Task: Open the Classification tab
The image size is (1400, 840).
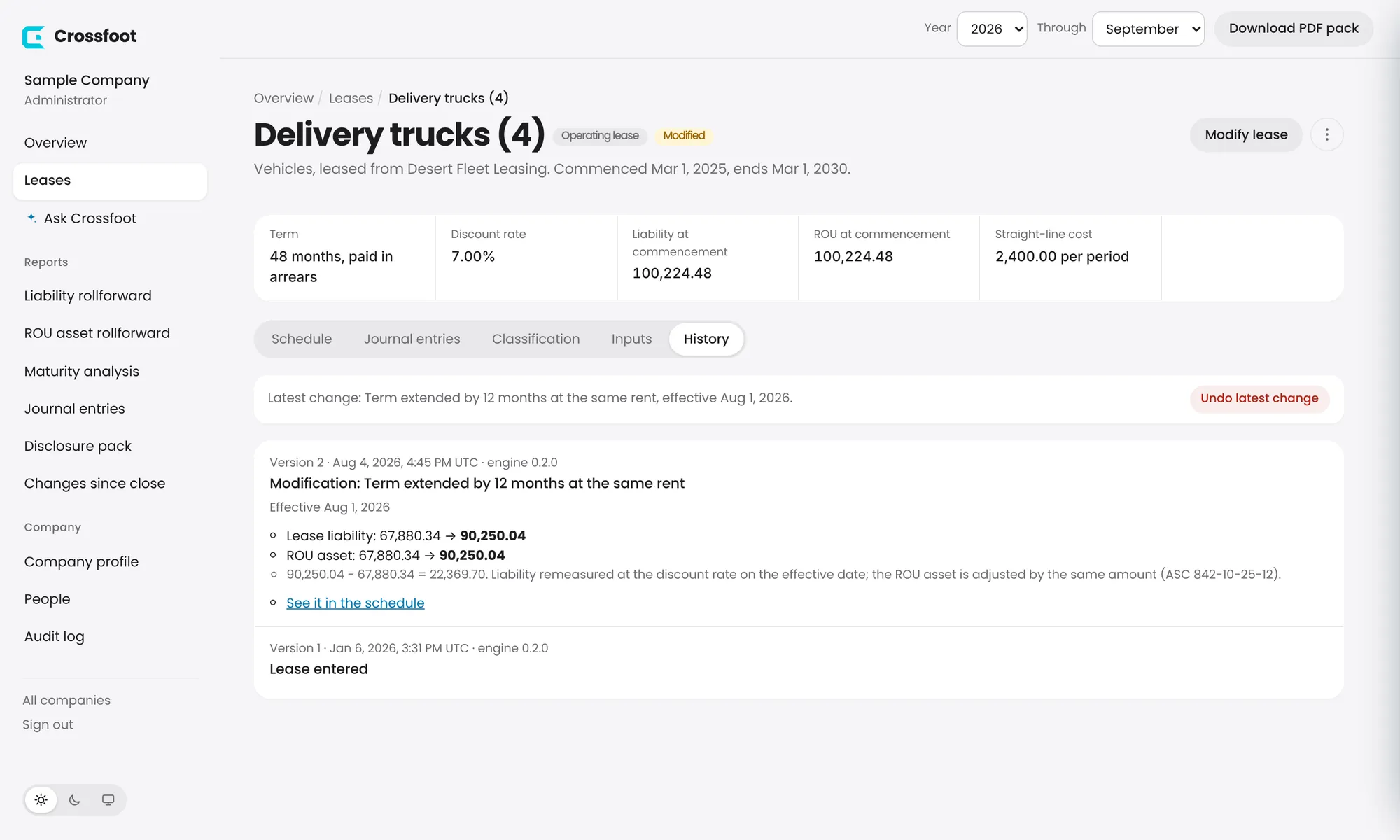Action: coord(535,339)
